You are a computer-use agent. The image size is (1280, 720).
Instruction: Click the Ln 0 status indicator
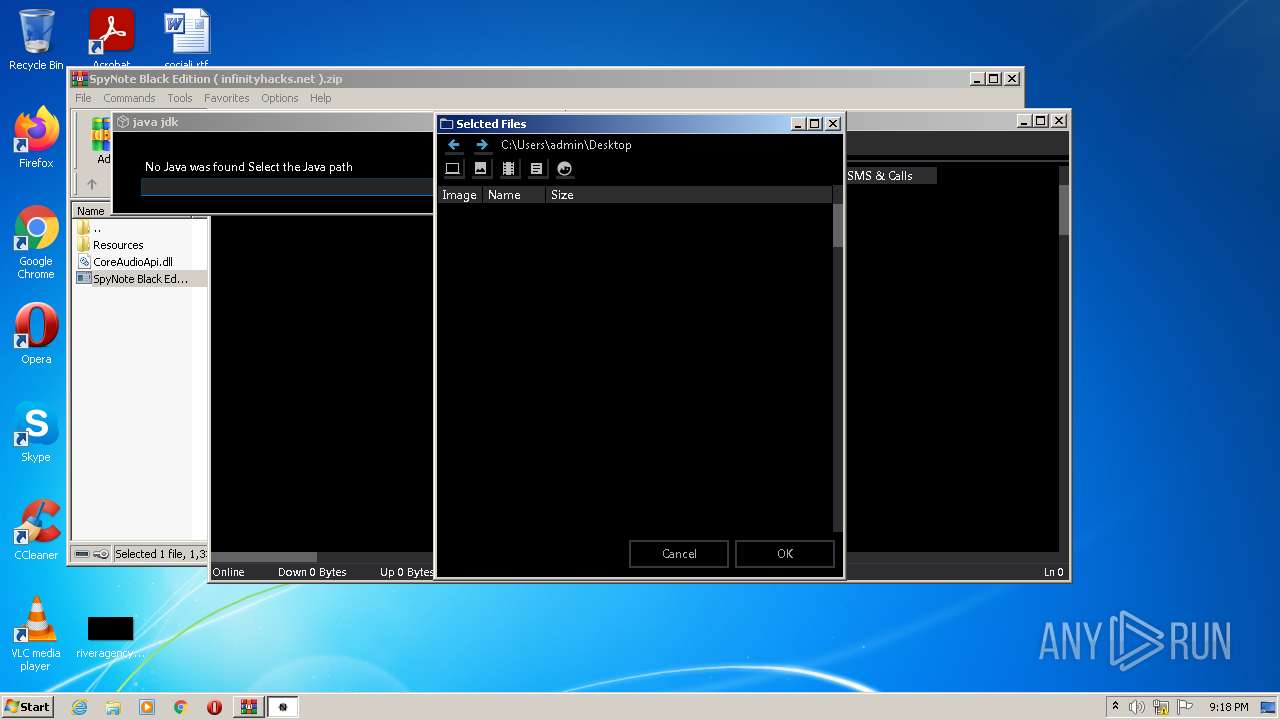pos(1054,572)
